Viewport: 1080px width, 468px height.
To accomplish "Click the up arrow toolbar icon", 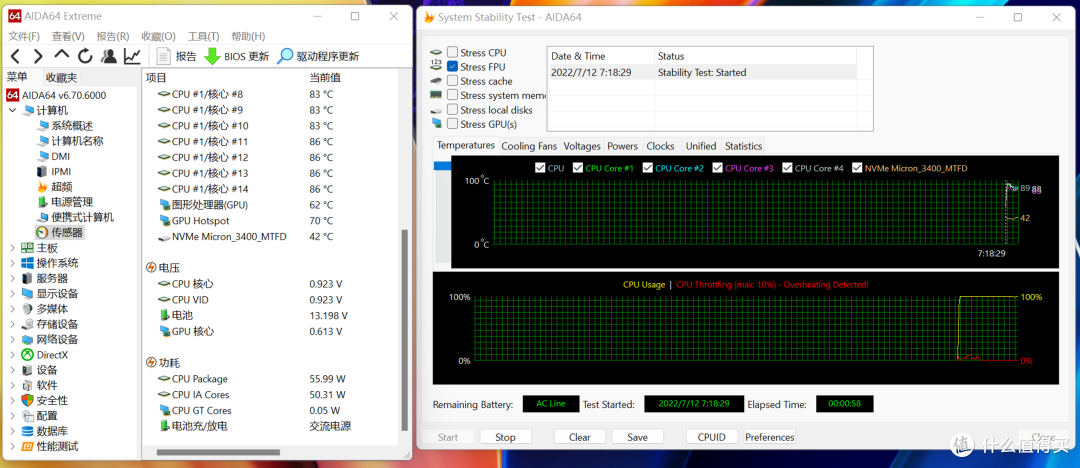I will tap(62, 55).
